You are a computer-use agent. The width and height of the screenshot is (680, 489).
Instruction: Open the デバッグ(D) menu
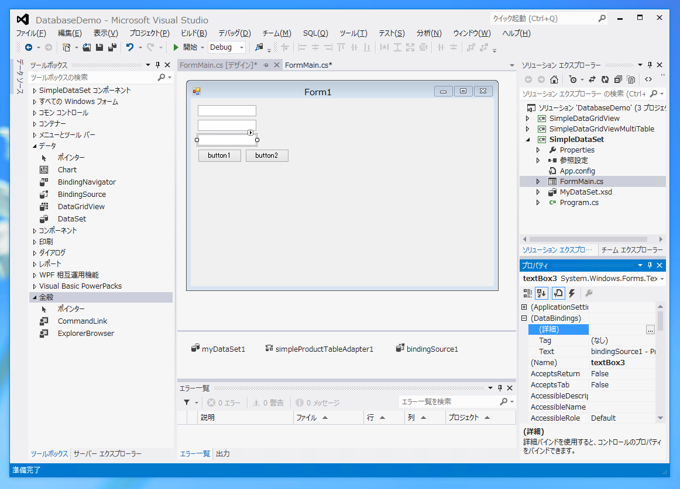pos(235,33)
